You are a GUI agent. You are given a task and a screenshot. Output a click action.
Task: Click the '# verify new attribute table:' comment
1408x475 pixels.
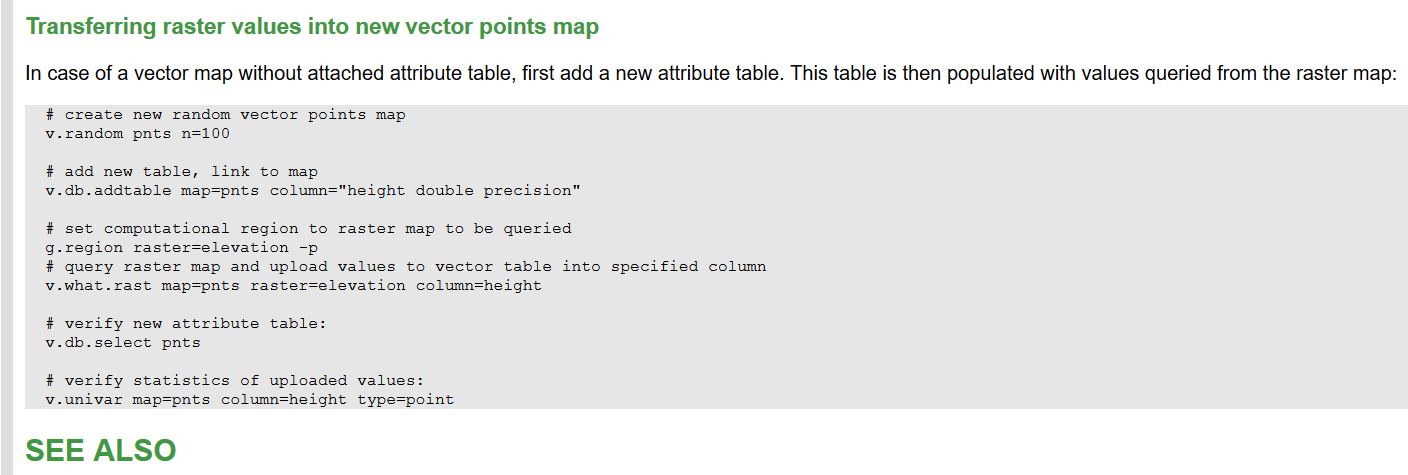187,324
